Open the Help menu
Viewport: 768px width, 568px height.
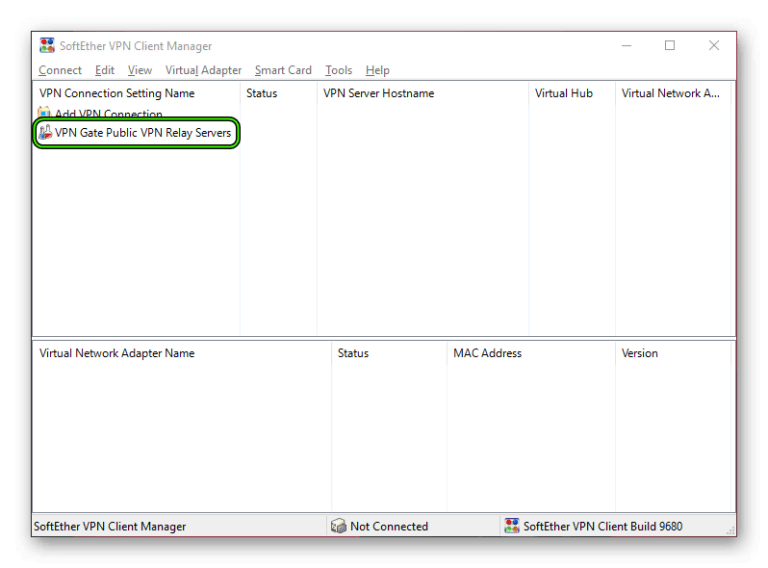coord(377,70)
